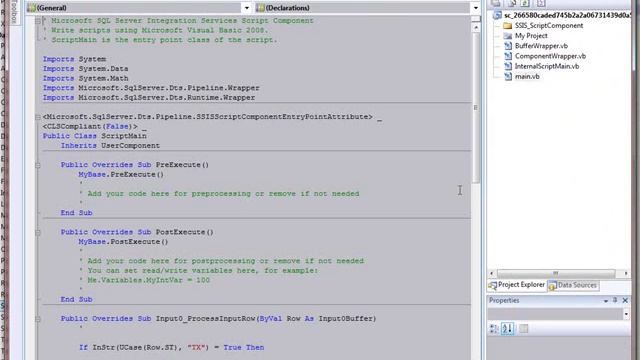Screen dimensions: 640x360
Task: Click 'Imports System.Math' line
Action: [x=85, y=78]
